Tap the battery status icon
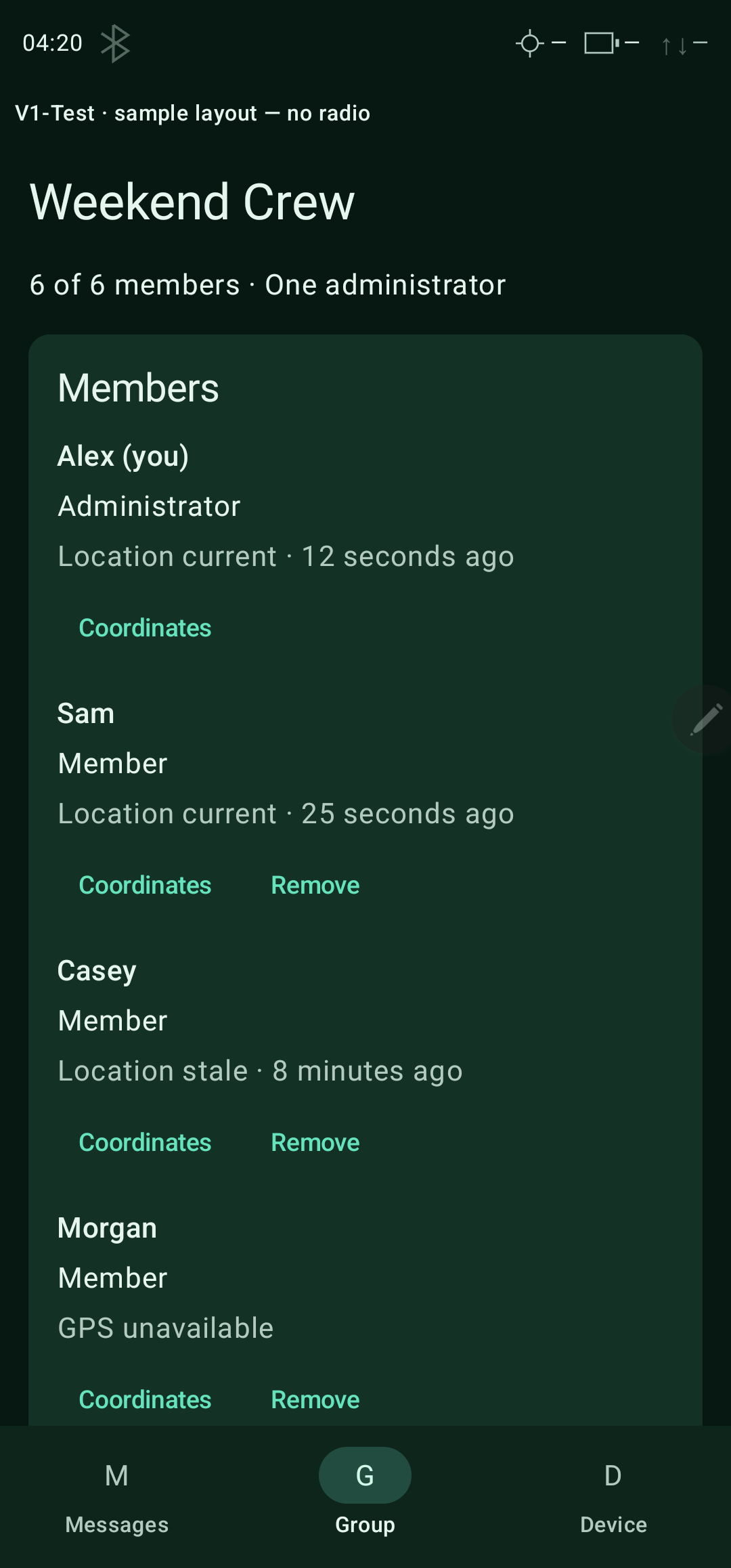The width and height of the screenshot is (731, 1568). coord(602,43)
